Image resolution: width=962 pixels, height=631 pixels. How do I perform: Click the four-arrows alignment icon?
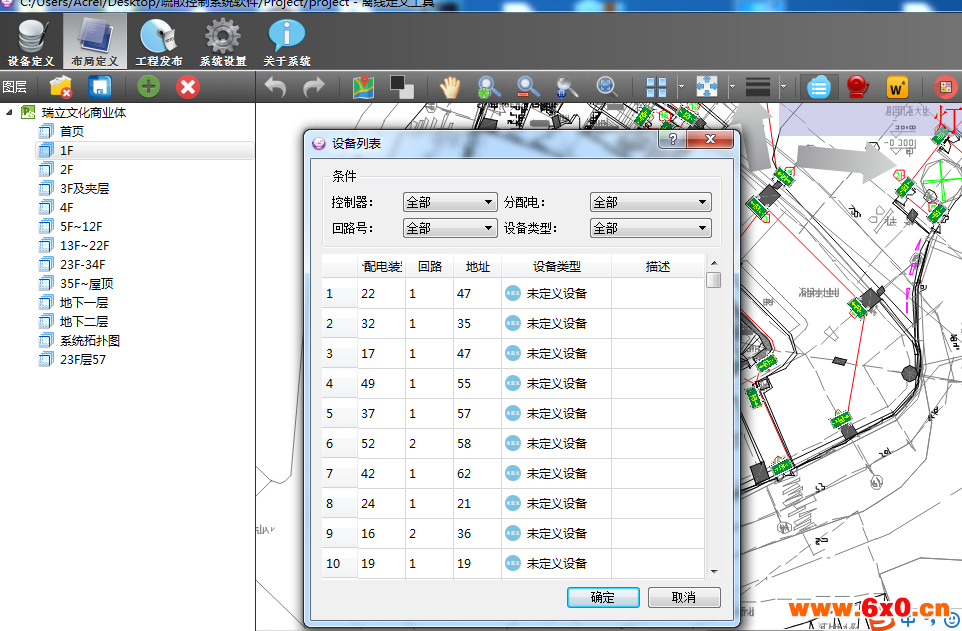[x=707, y=87]
